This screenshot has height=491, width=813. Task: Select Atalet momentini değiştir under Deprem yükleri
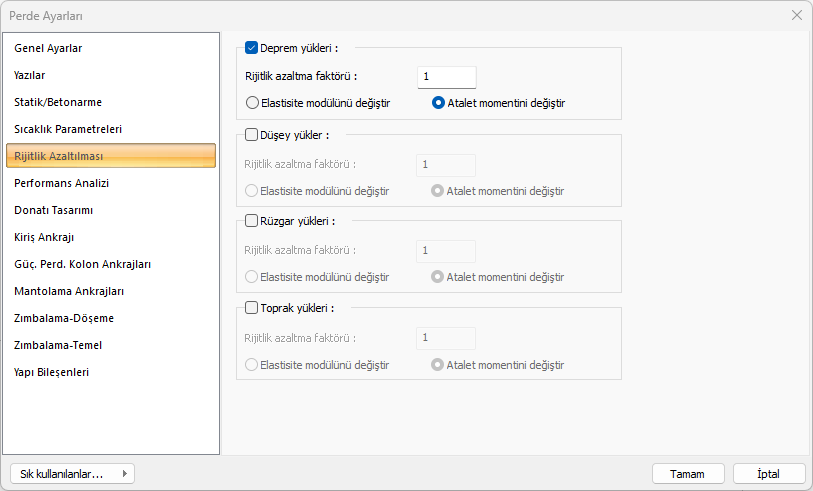pyautogui.click(x=438, y=102)
